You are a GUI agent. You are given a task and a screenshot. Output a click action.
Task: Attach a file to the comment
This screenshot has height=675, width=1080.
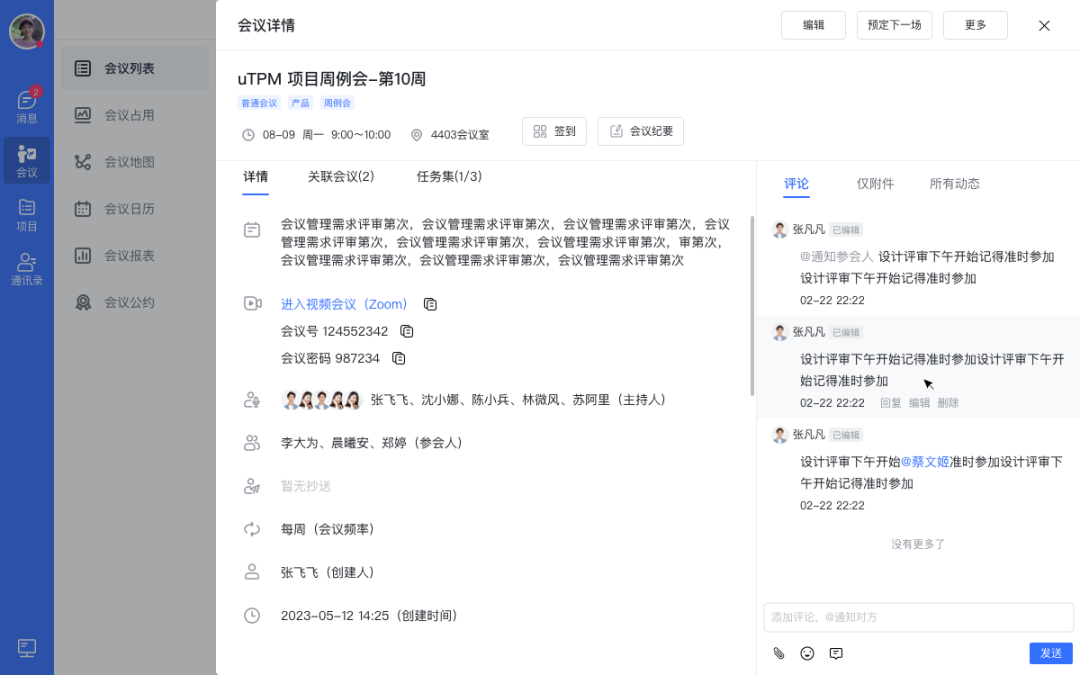tap(779, 653)
